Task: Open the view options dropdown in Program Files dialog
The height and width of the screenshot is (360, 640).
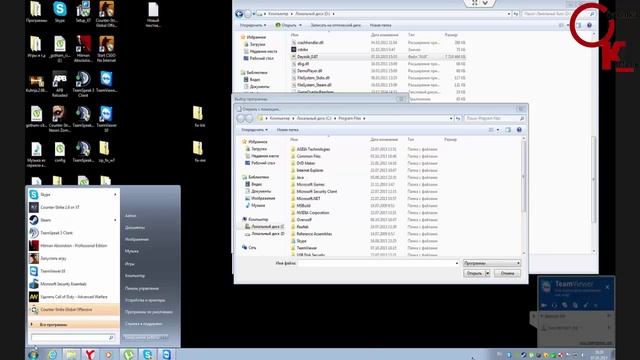Action: pyautogui.click(x=498, y=130)
